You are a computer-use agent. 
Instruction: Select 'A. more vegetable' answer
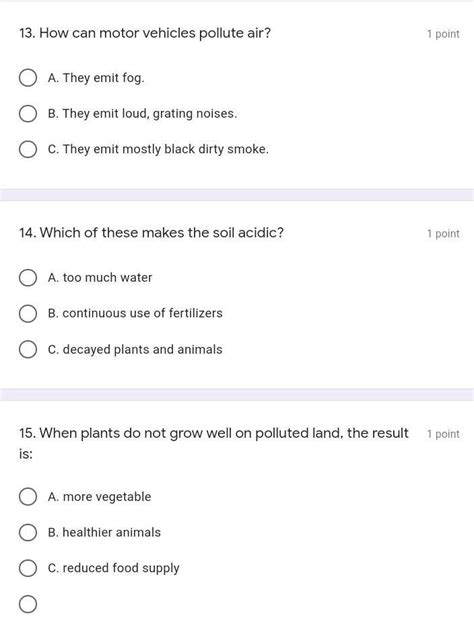click(x=28, y=497)
